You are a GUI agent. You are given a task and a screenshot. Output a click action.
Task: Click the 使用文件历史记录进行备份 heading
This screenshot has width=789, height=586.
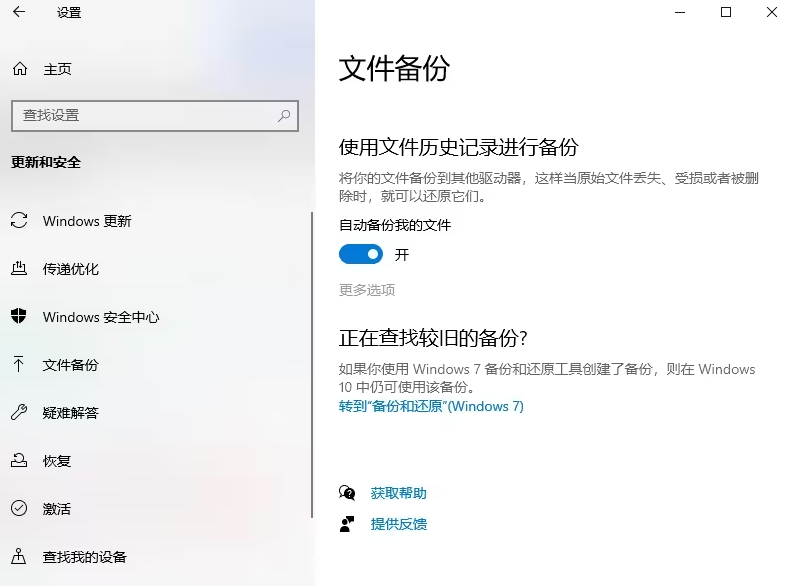coord(458,147)
